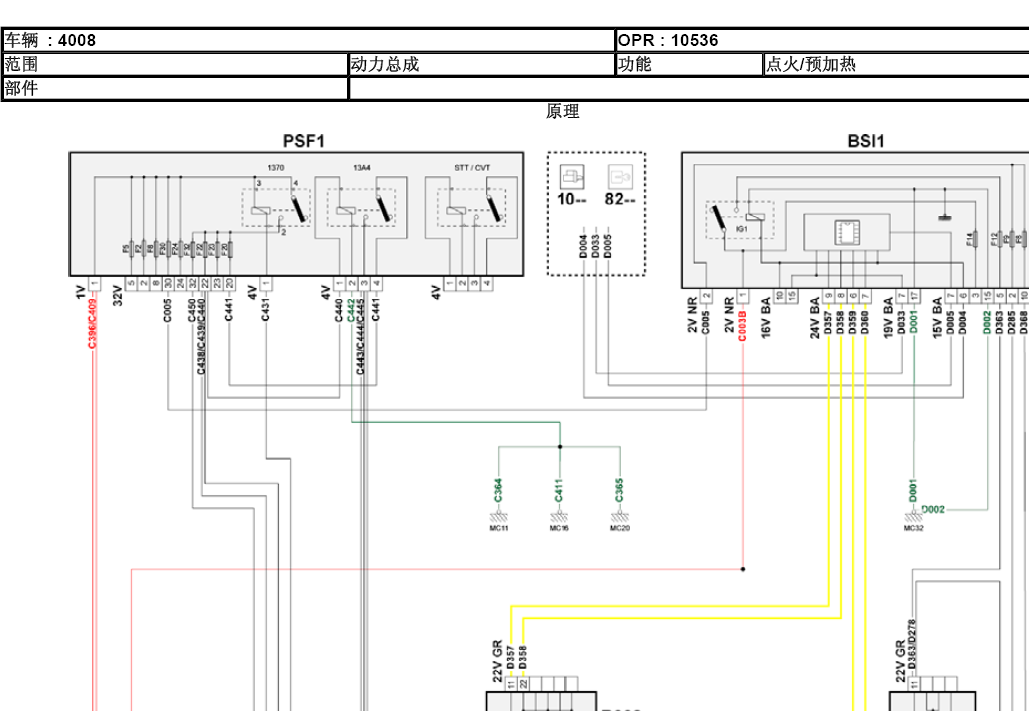
Task: Select the green C411 wire label
Action: pyautogui.click(x=559, y=490)
